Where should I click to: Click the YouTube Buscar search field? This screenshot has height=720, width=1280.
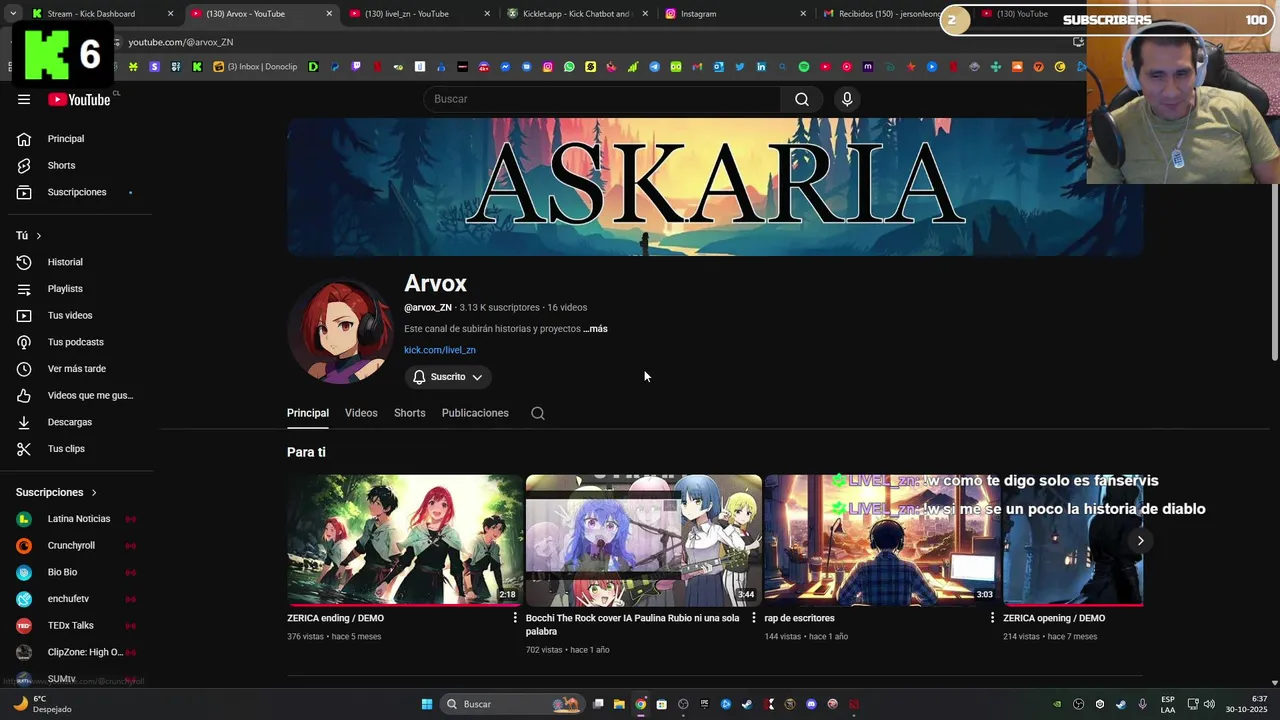[x=602, y=99]
